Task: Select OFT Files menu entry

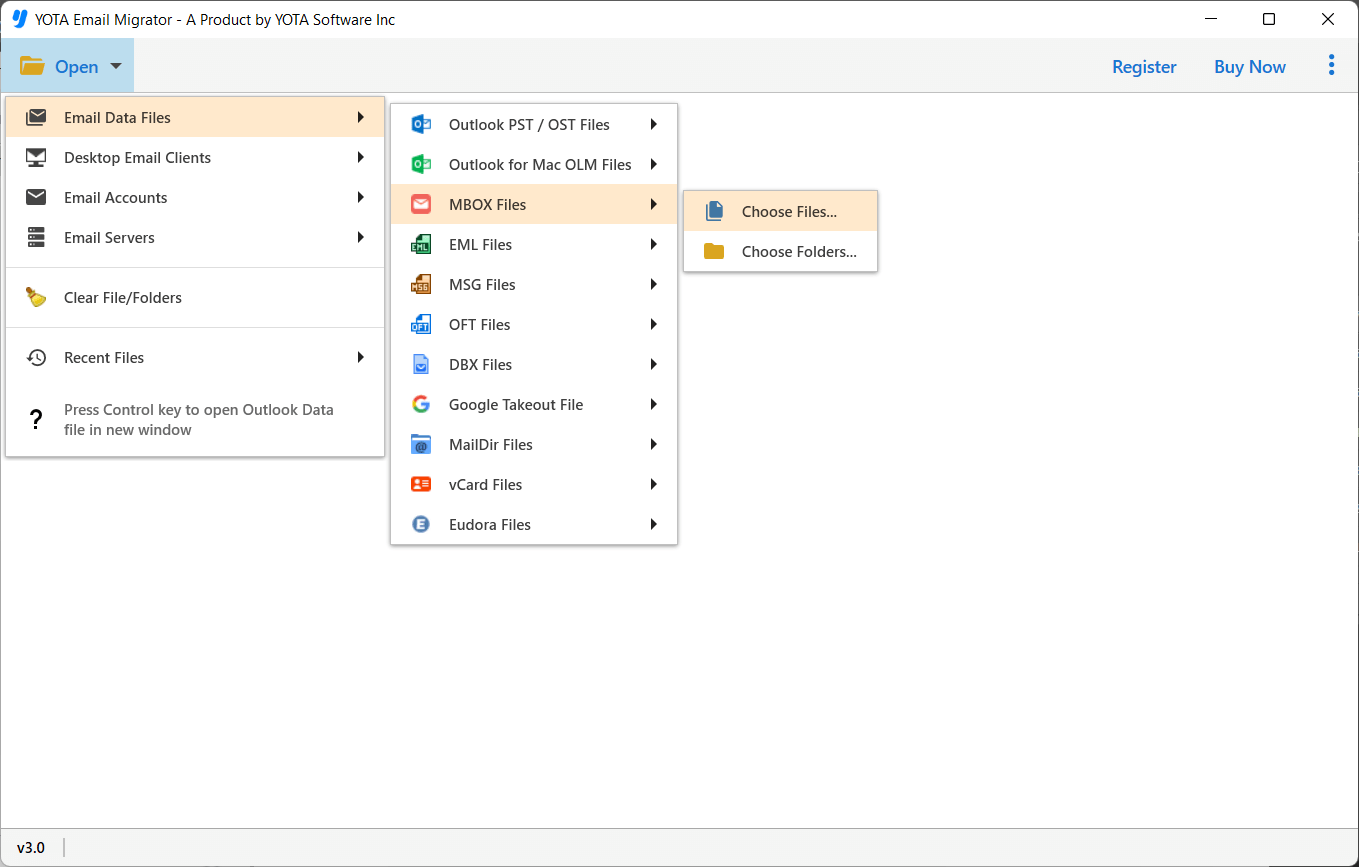Action: [x=534, y=324]
